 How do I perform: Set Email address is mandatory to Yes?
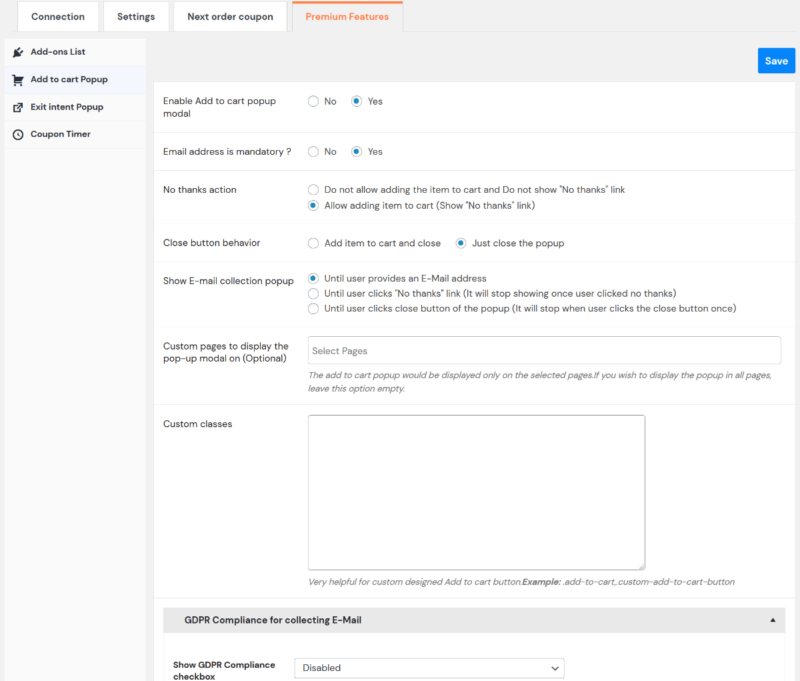357,152
